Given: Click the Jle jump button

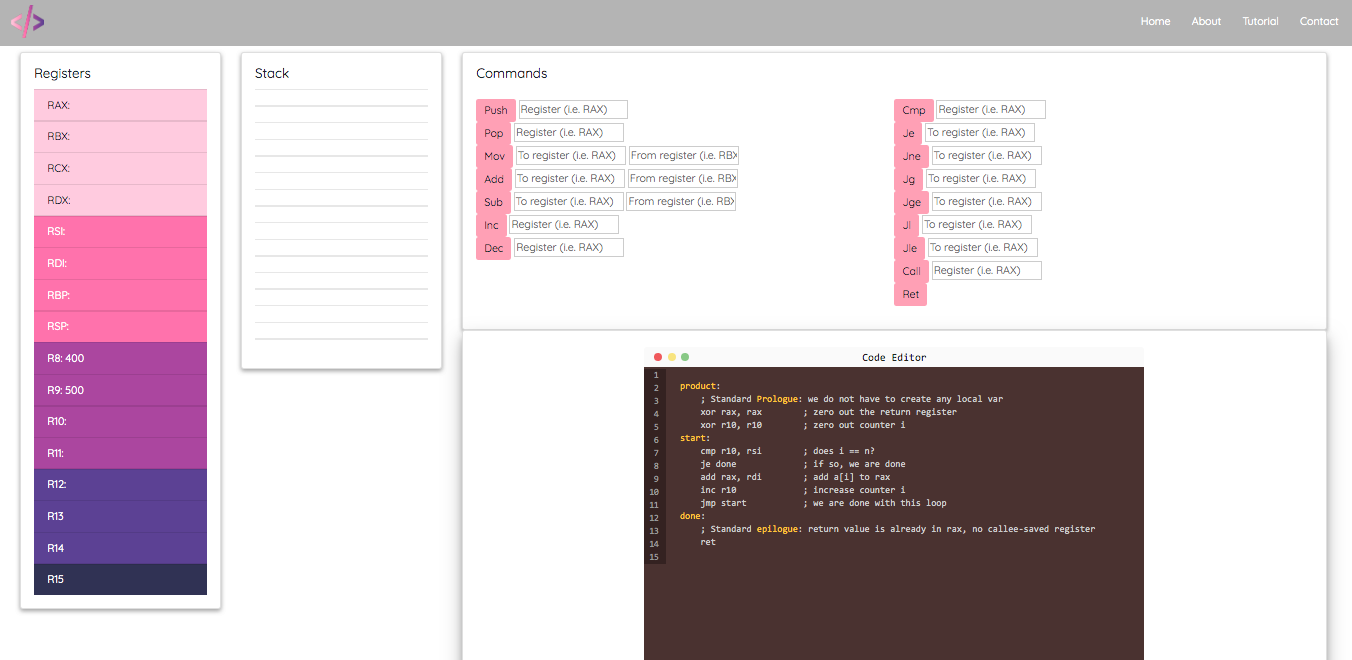Looking at the screenshot, I should [x=910, y=248].
